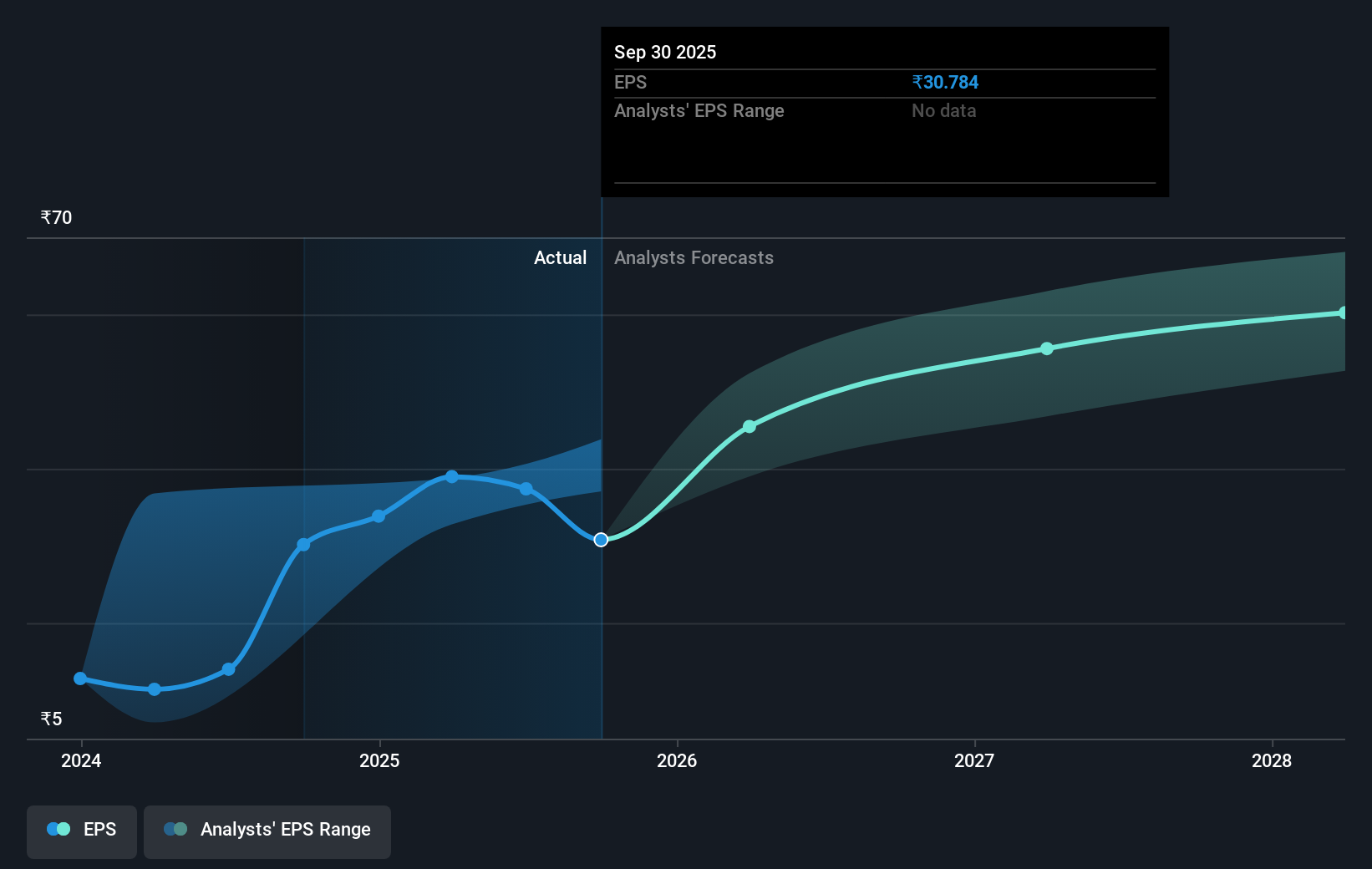Viewport: 1372px width, 869px height.
Task: Click the 2026 axis year label
Action: [x=678, y=761]
